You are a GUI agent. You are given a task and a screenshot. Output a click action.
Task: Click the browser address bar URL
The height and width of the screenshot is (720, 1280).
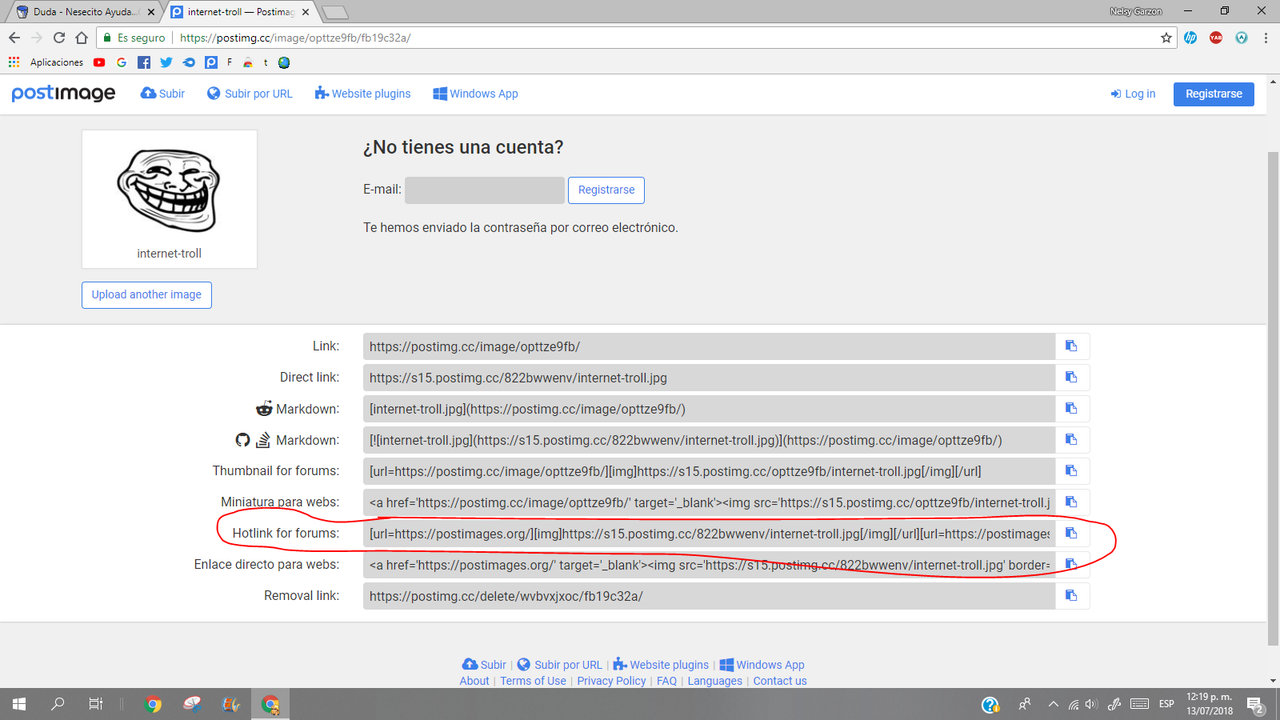295,38
